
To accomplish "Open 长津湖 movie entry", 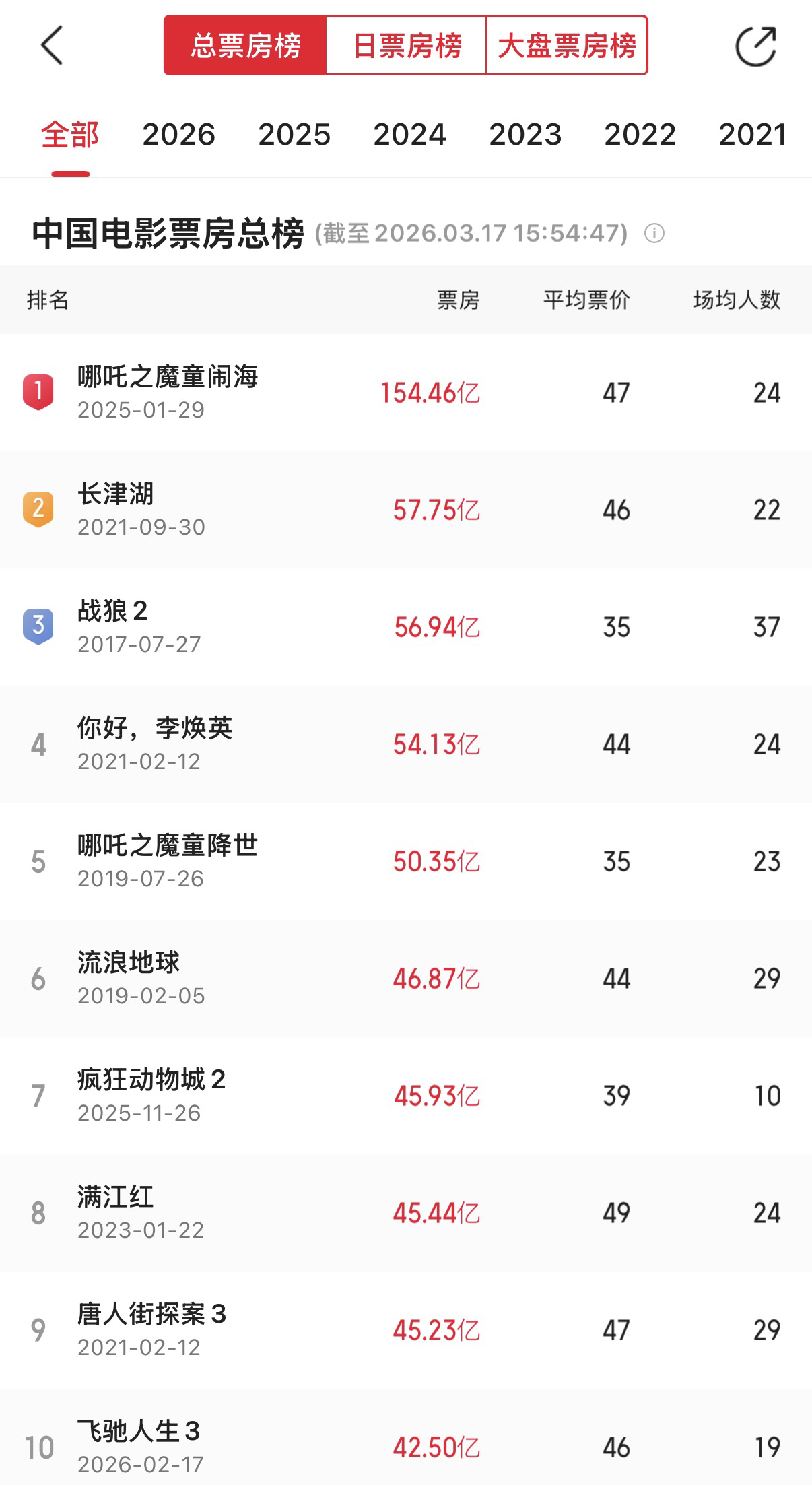I will click(116, 508).
